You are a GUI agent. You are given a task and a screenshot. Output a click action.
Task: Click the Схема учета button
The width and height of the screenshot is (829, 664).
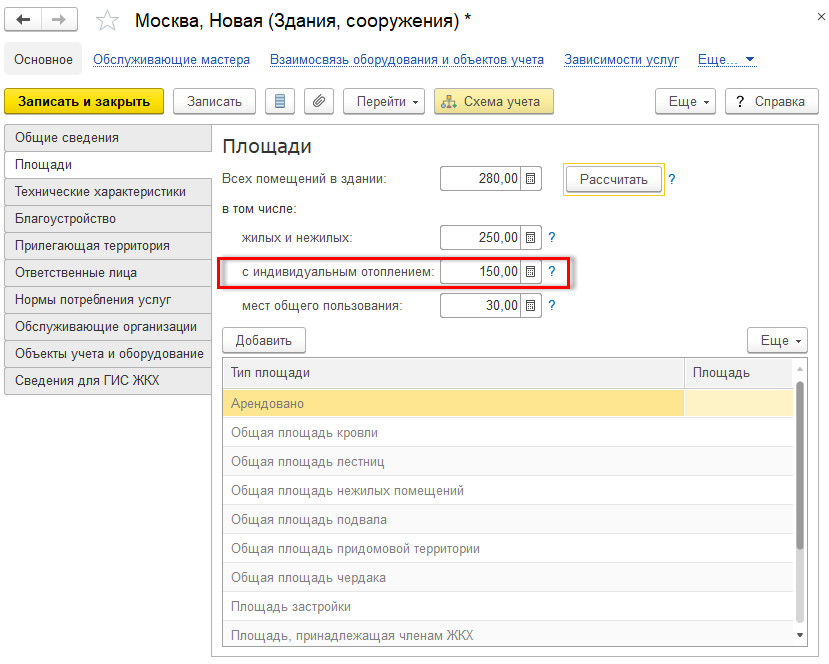[x=493, y=101]
